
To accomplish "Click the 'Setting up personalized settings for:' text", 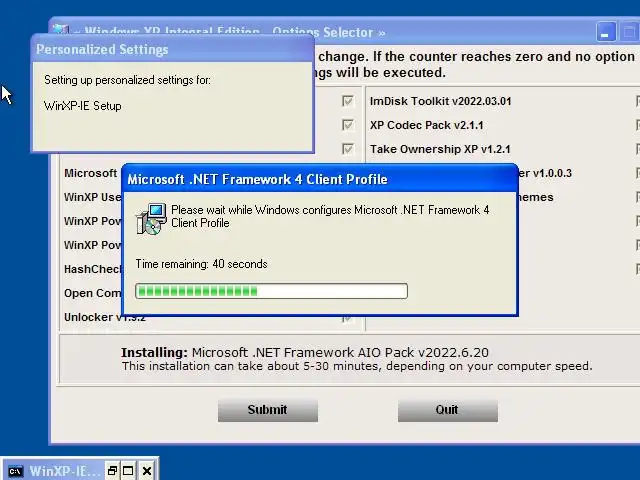I will click(127, 80).
